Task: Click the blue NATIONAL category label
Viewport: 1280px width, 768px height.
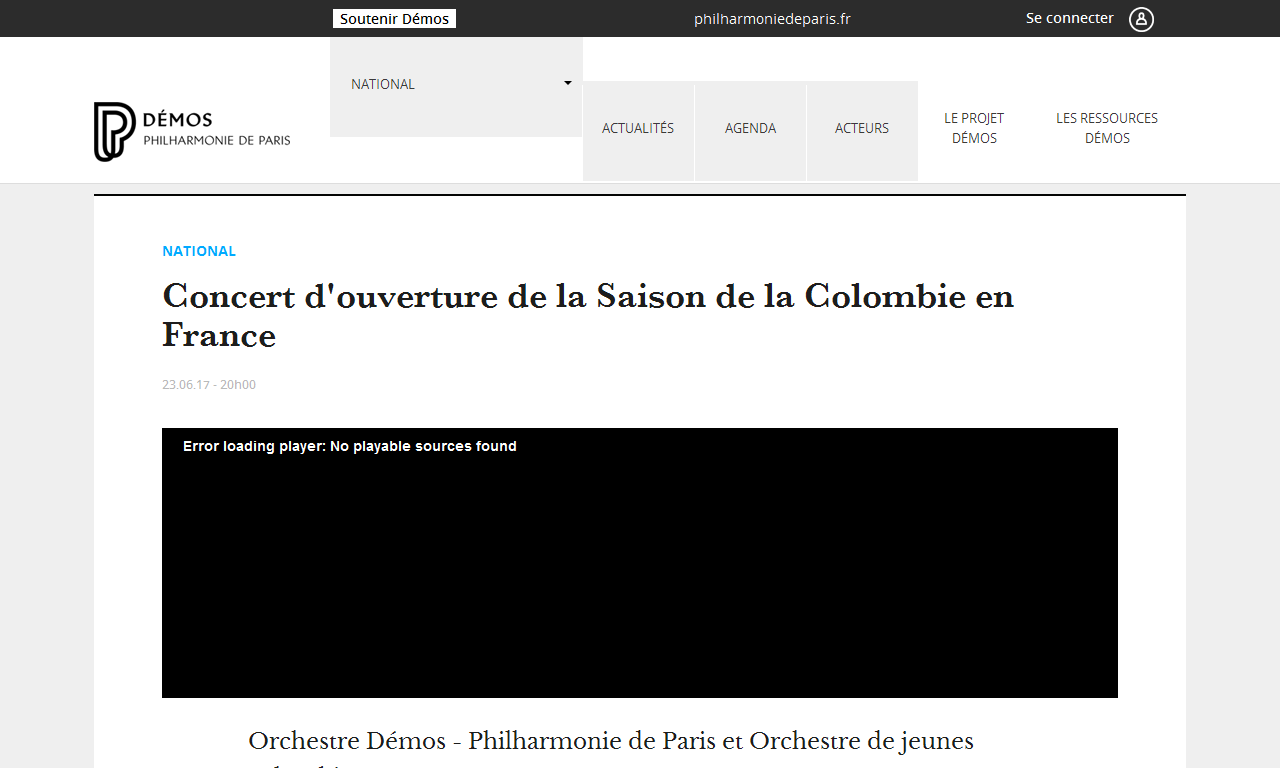Action: click(x=199, y=251)
